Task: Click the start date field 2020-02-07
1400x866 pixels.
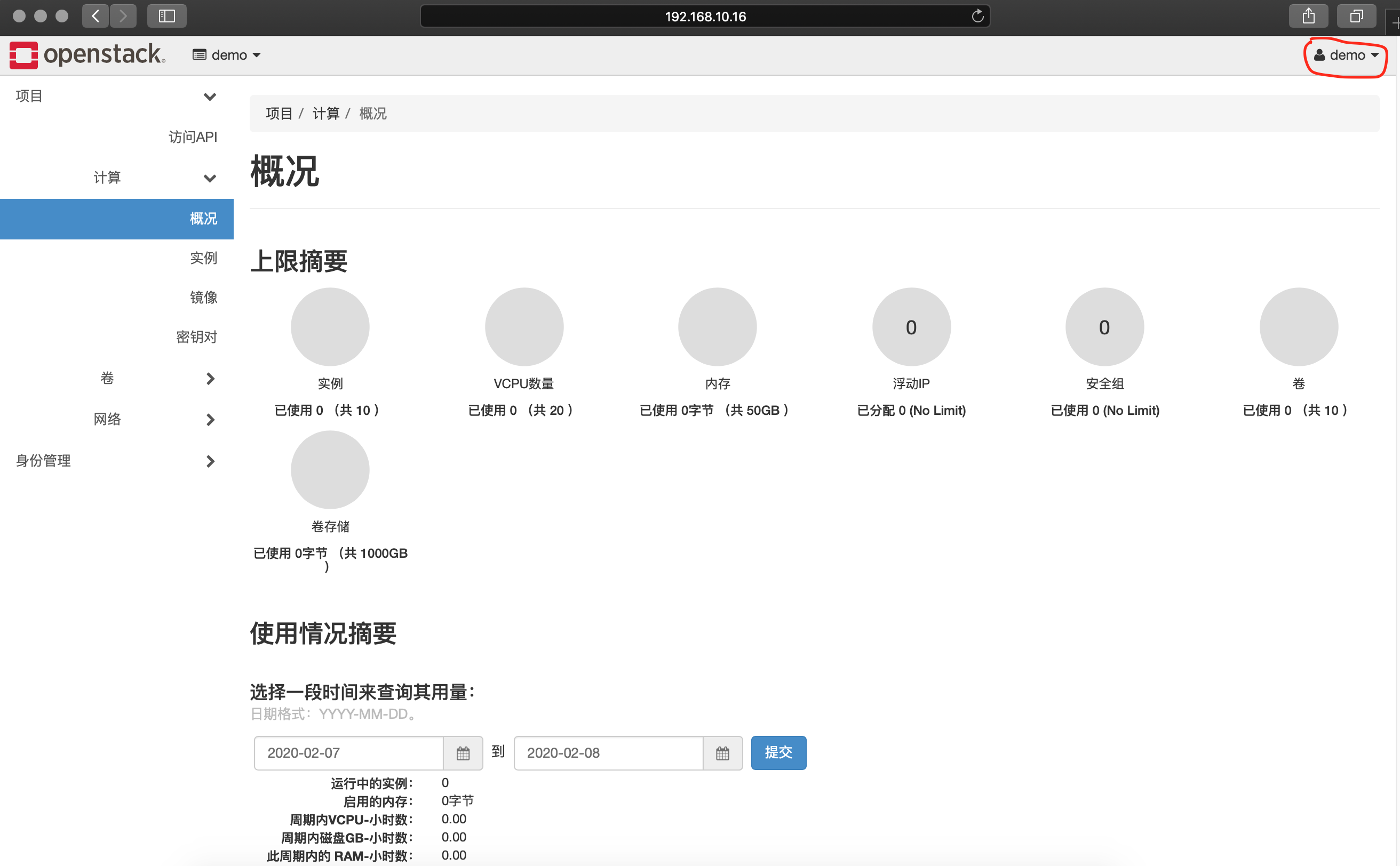Action: [x=348, y=753]
